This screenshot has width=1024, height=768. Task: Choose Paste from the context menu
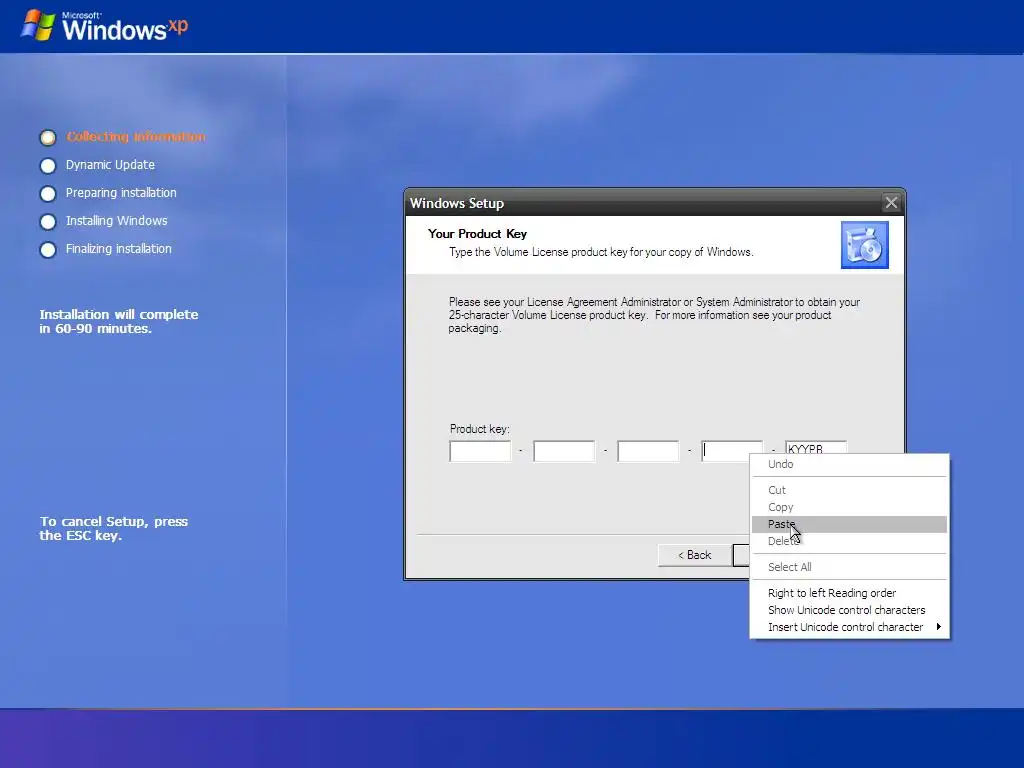[849, 524]
